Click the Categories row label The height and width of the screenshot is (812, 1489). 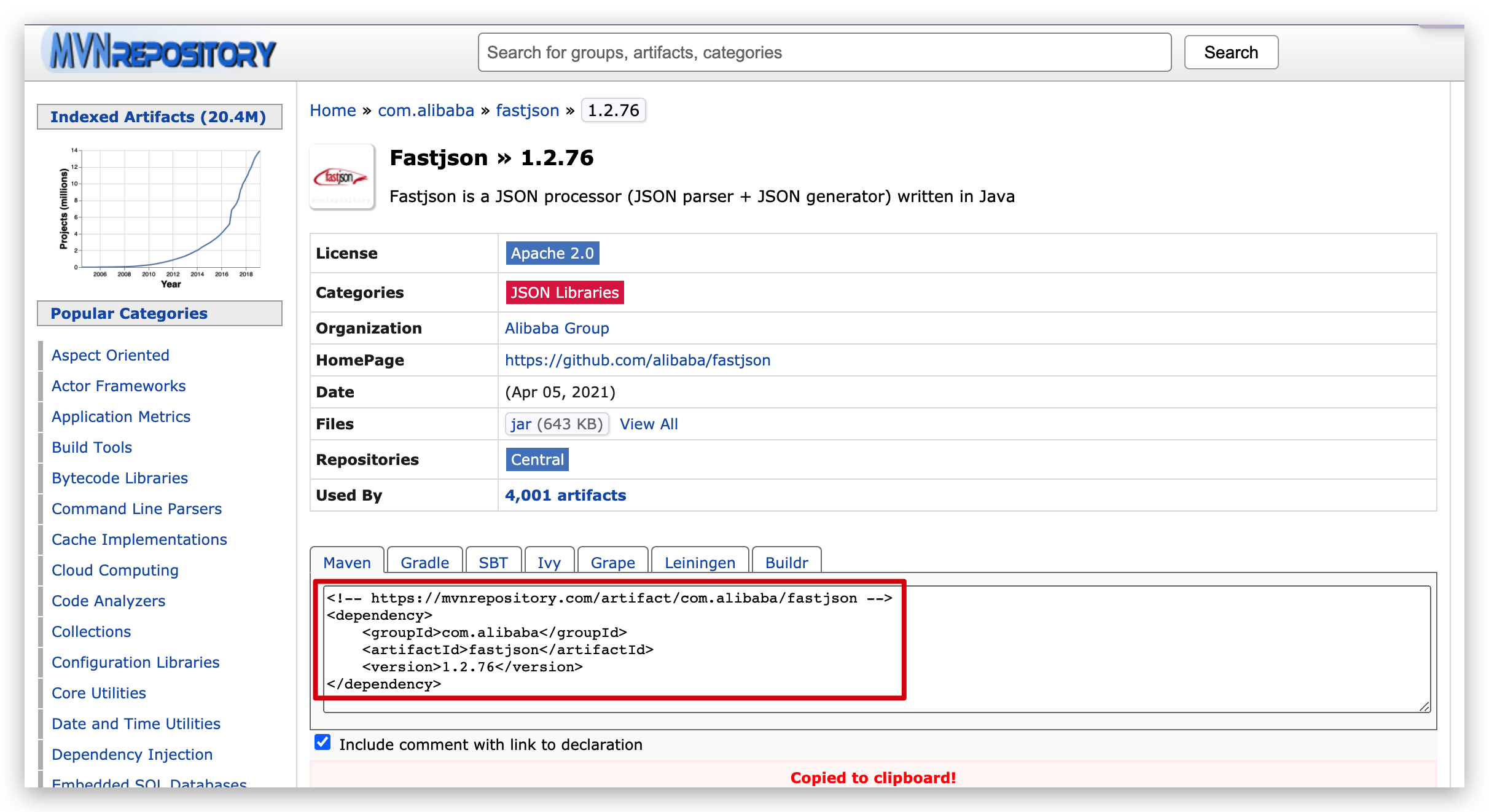(359, 292)
